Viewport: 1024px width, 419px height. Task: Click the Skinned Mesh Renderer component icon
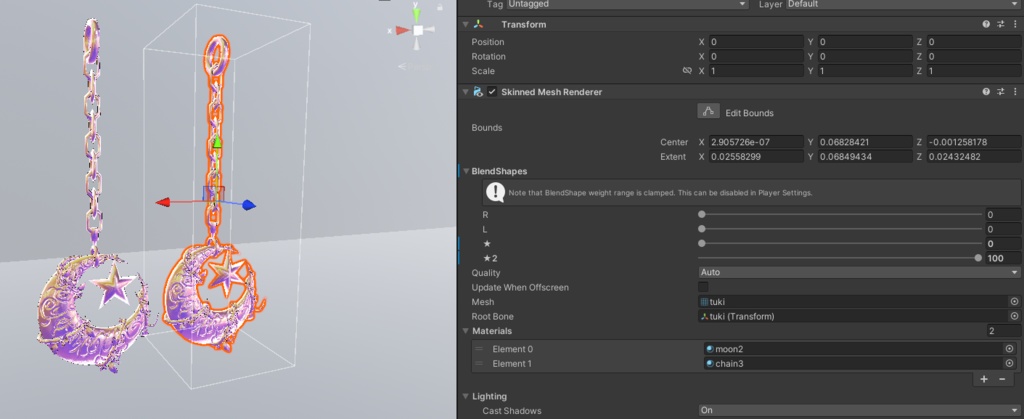[x=478, y=92]
